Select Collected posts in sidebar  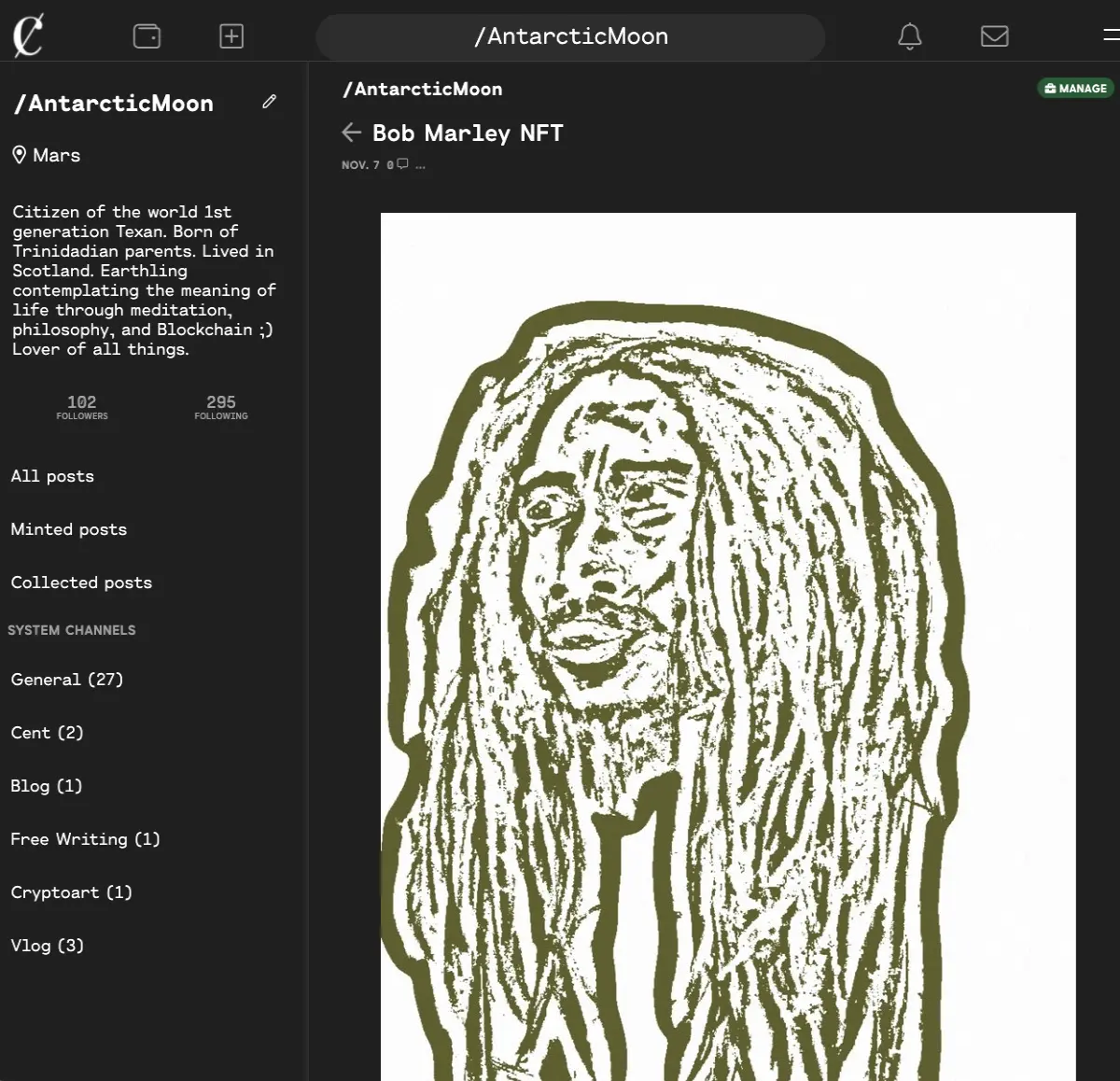coord(81,583)
